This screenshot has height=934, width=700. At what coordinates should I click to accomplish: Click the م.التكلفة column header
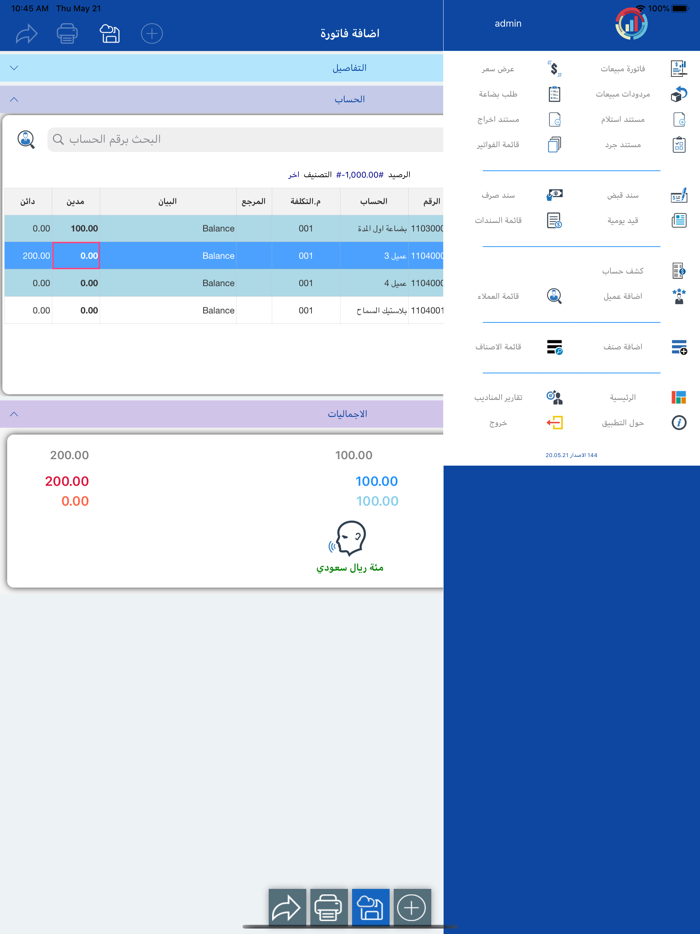306,202
